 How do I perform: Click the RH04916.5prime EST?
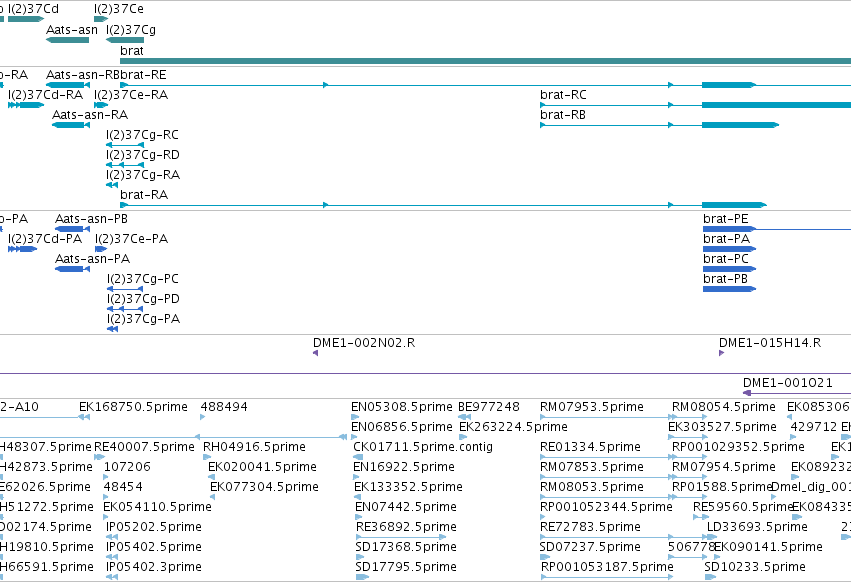tap(255, 447)
